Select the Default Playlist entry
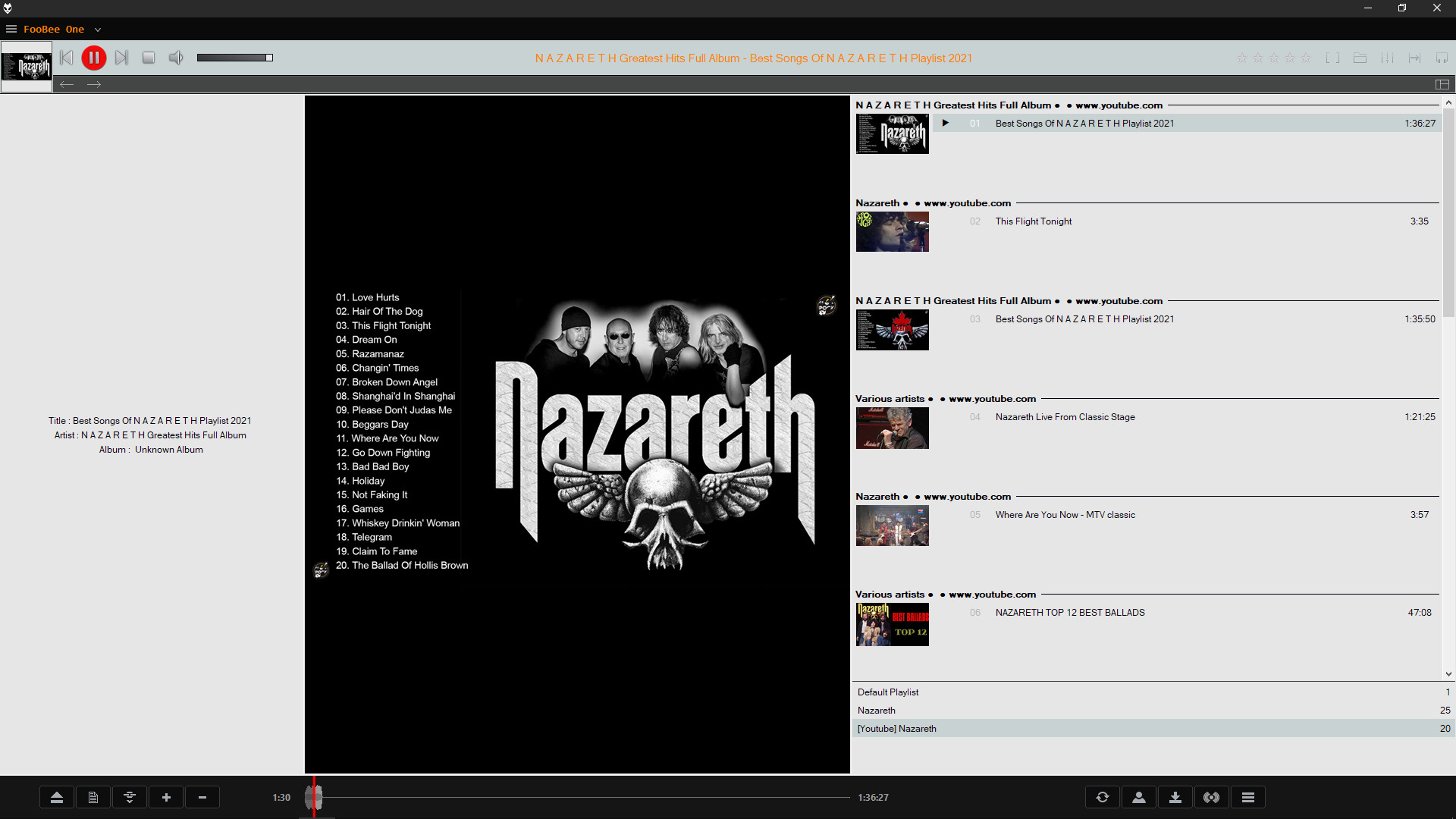 pos(888,692)
